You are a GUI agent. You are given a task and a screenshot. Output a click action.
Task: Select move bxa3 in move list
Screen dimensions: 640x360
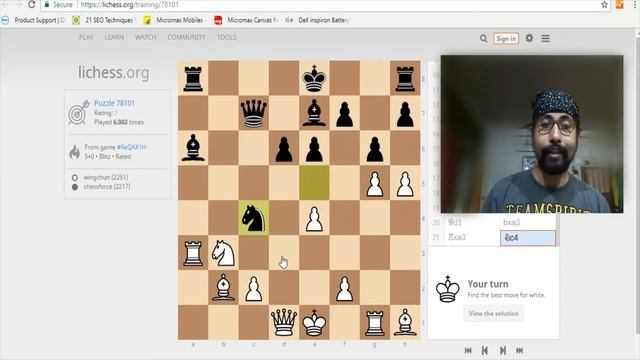tap(528, 222)
